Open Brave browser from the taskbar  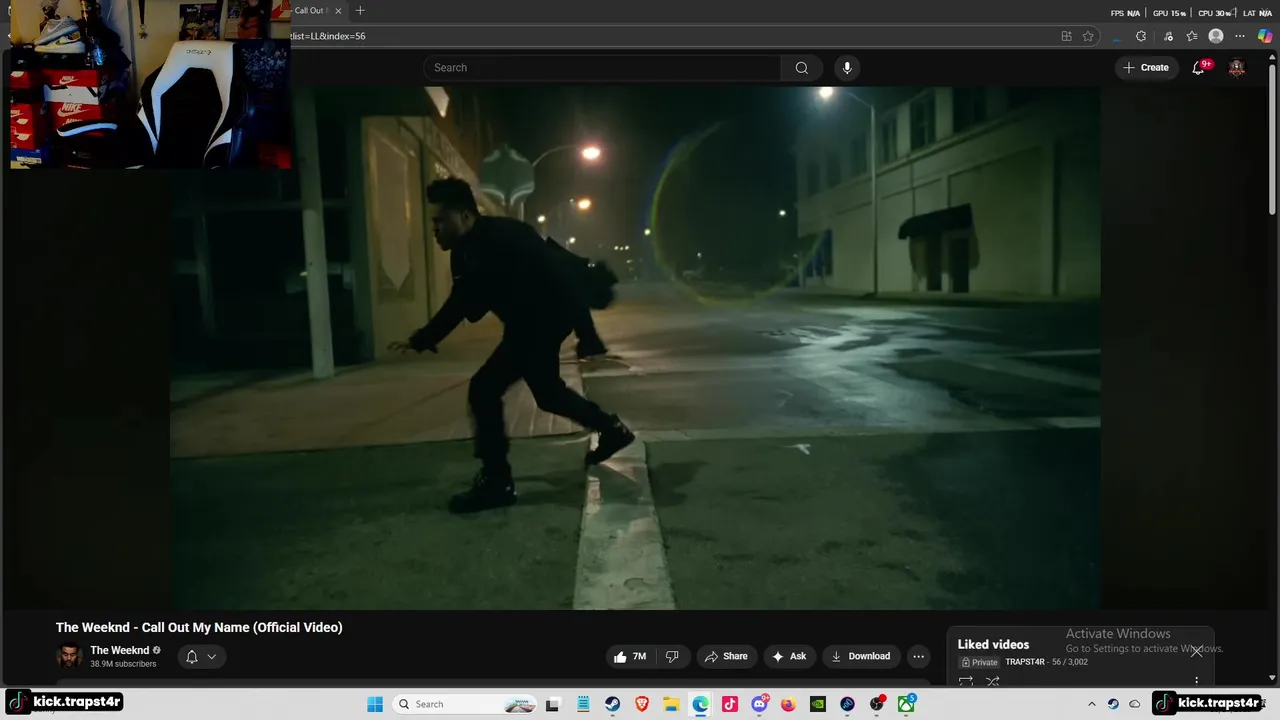click(642, 704)
